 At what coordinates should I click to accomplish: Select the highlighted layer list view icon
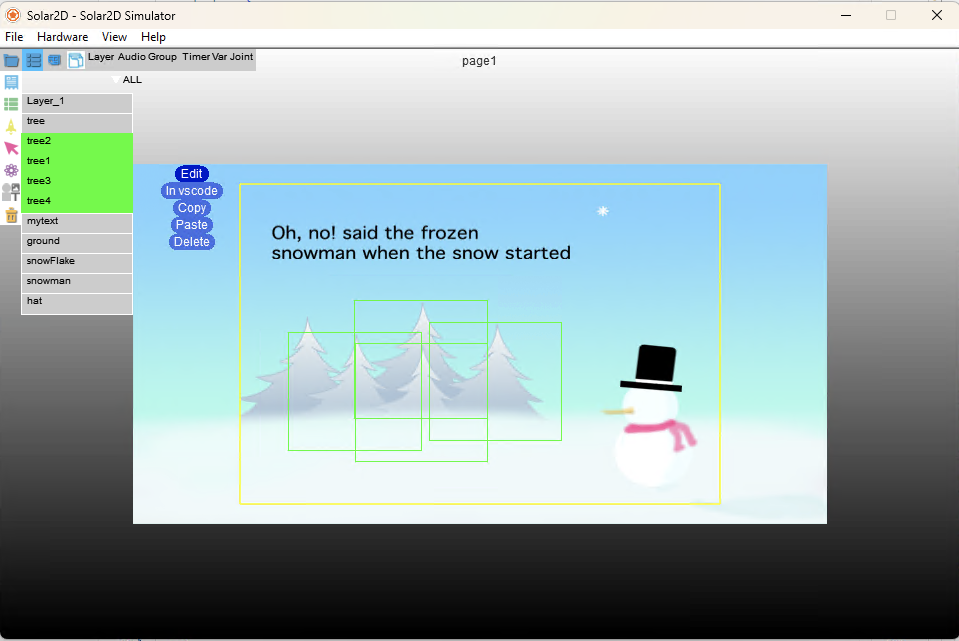[33, 61]
